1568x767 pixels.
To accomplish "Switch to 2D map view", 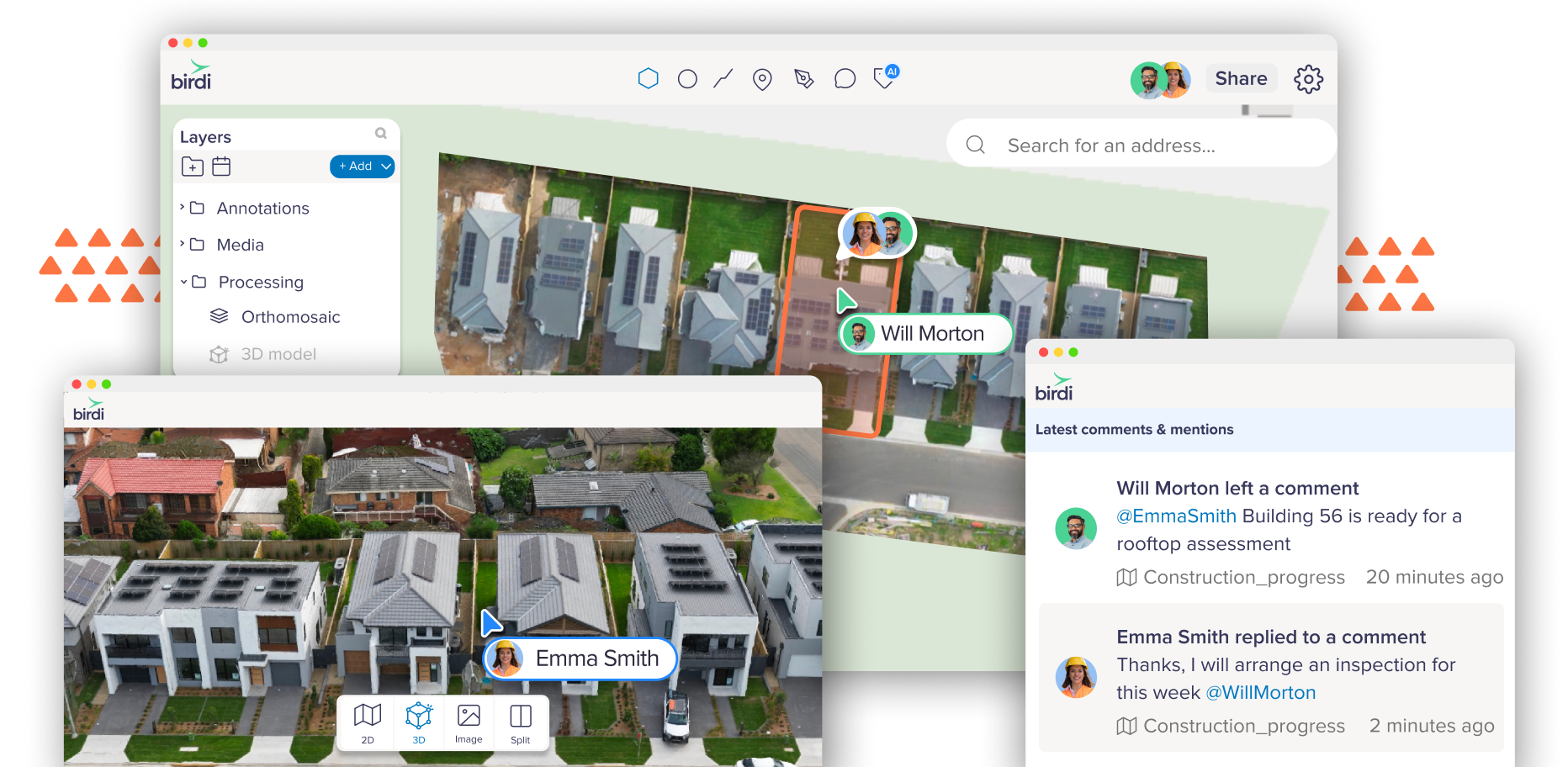I will click(x=368, y=723).
